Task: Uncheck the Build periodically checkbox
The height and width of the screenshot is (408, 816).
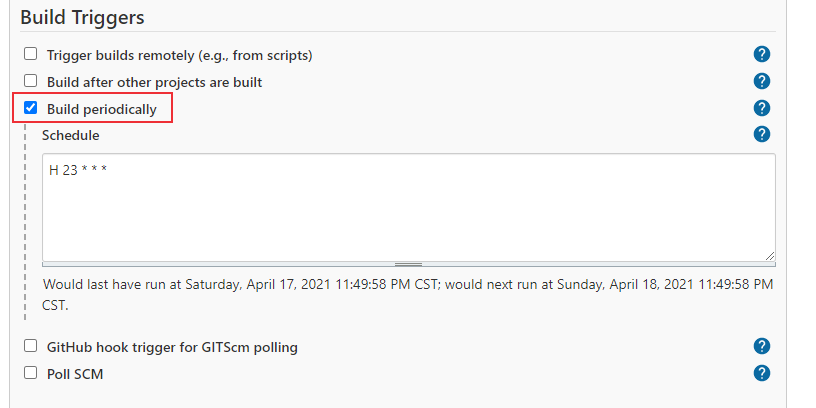Action: point(31,108)
